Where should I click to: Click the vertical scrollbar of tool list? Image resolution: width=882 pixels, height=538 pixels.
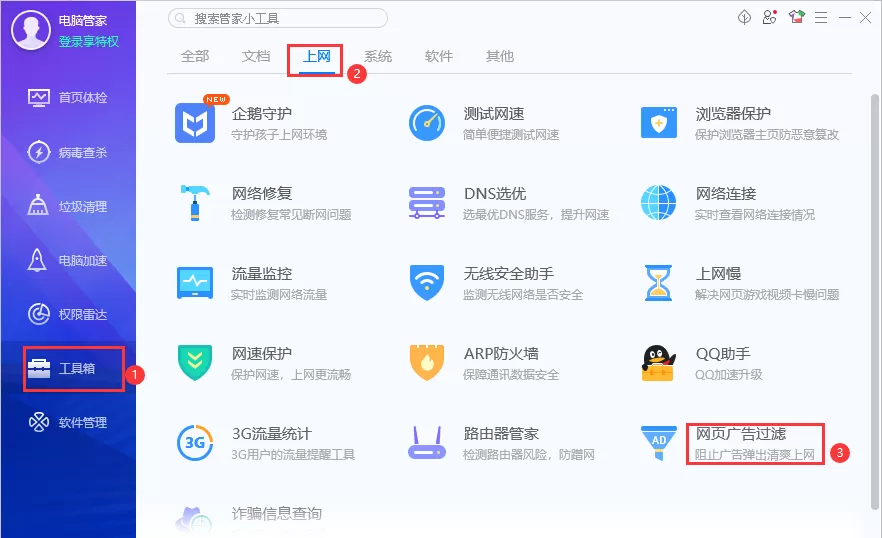(x=875, y=301)
